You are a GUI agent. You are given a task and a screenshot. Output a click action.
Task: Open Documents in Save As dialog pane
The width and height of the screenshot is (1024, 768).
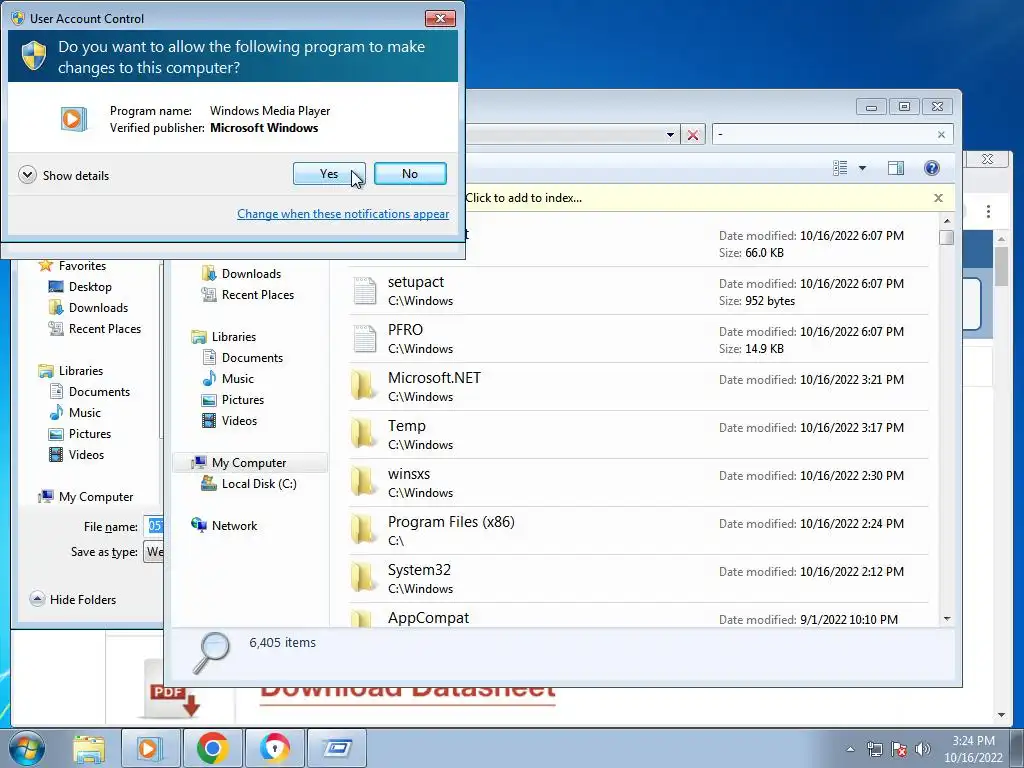90,392
